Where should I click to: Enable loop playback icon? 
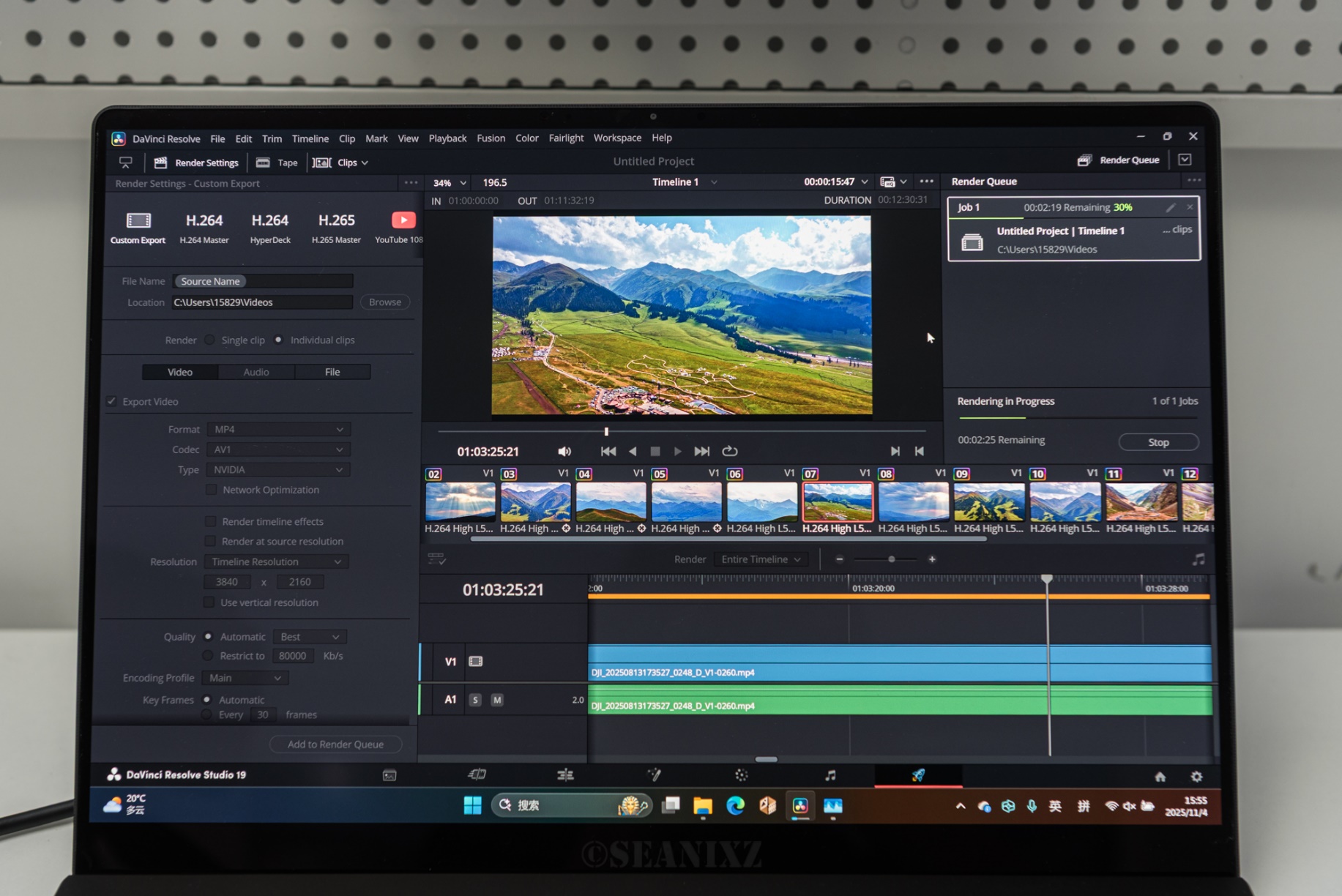[729, 452]
